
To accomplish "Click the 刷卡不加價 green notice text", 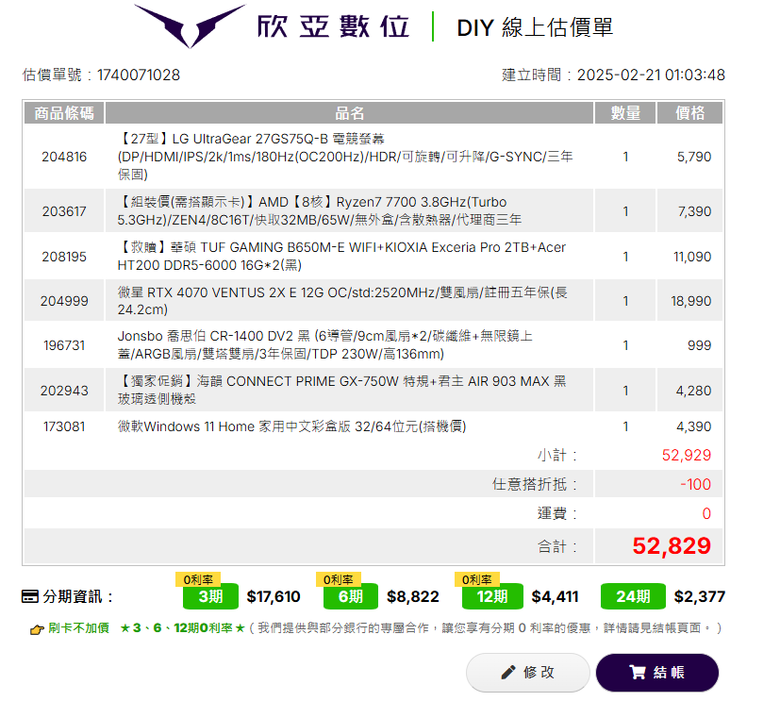I will pyautogui.click(x=78, y=628).
